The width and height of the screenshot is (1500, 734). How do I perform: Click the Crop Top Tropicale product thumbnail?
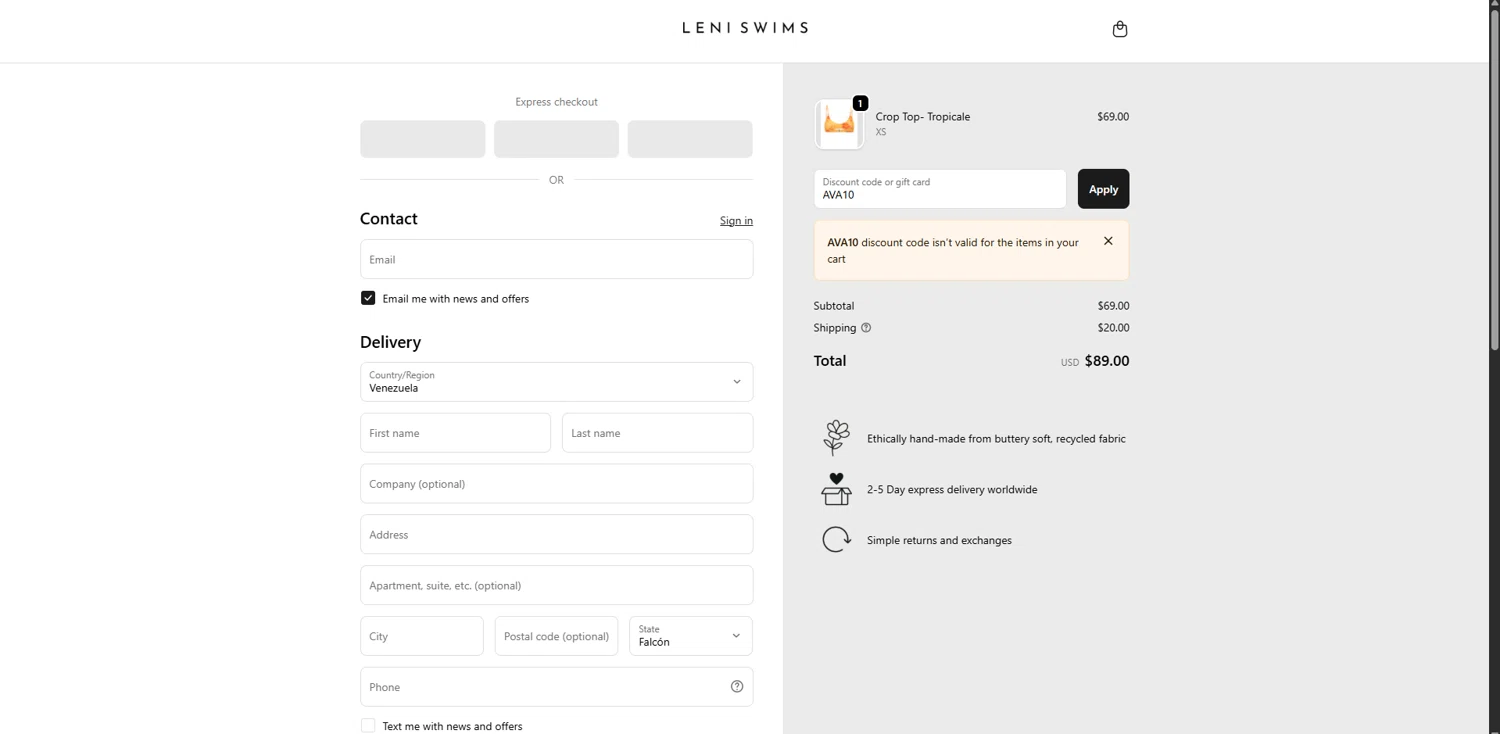click(839, 124)
